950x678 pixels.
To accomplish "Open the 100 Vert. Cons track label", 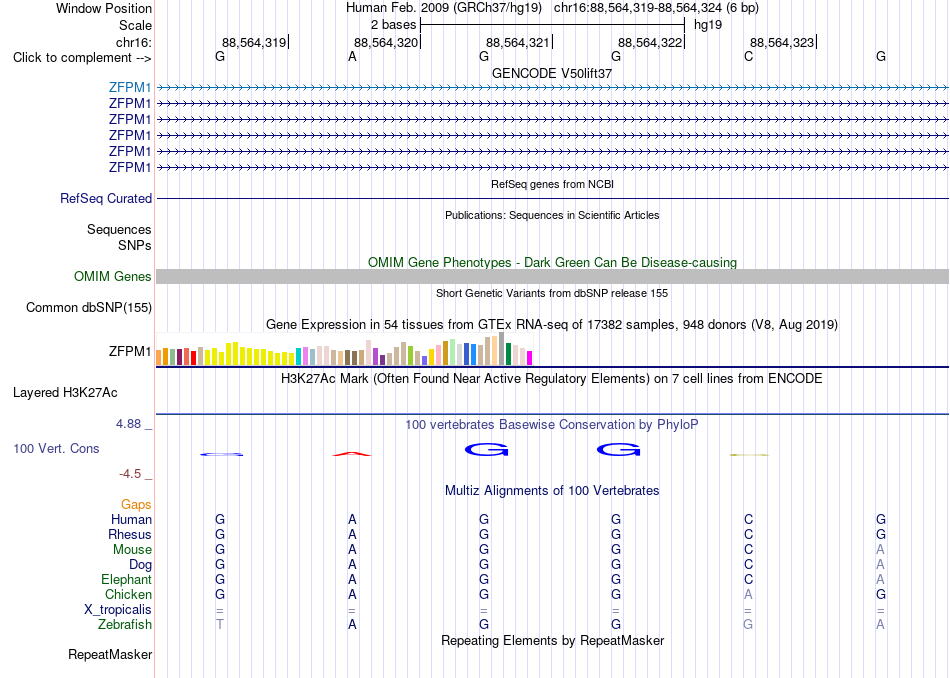I will pos(56,448).
